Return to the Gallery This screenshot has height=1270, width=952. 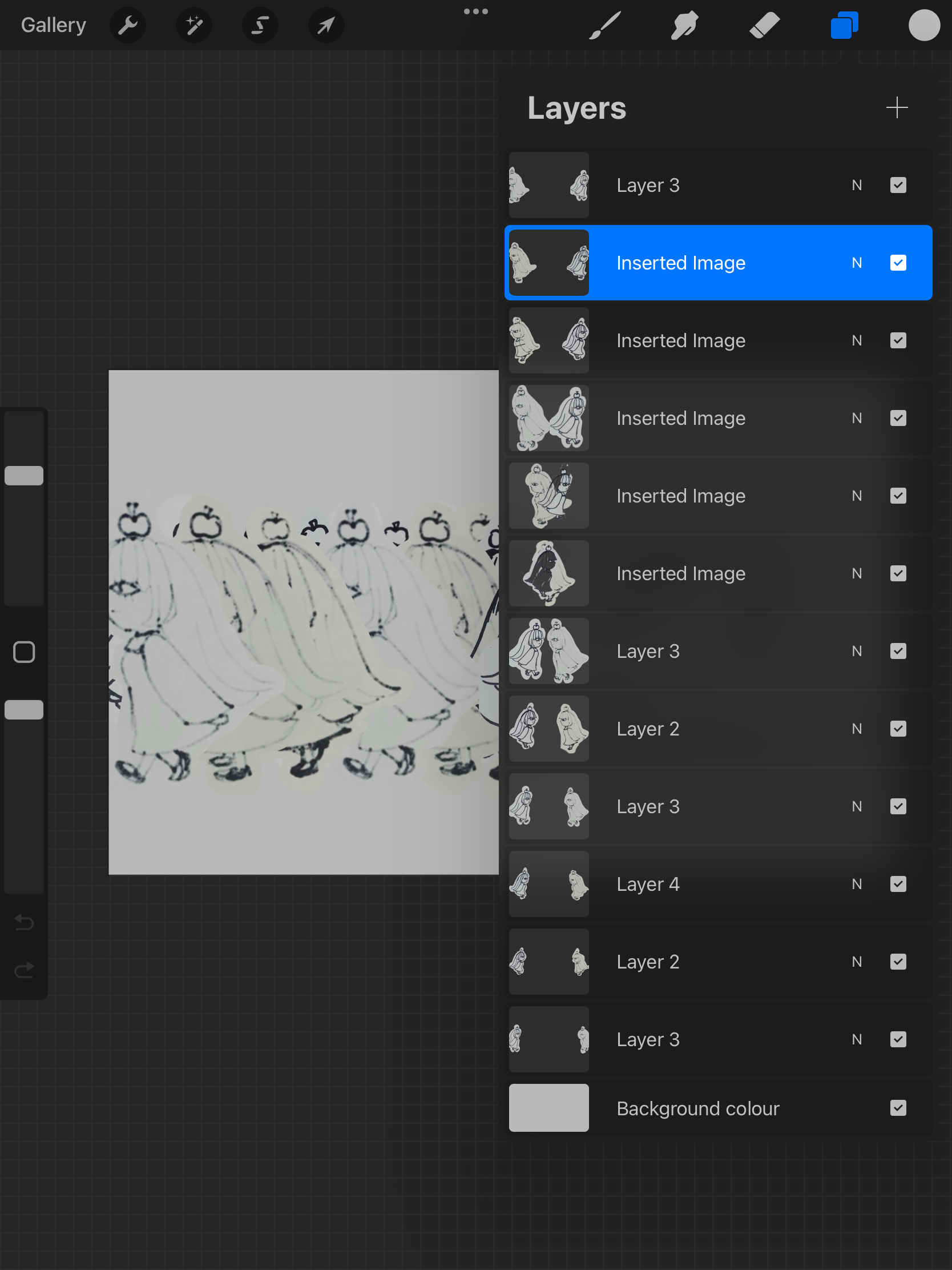tap(54, 25)
